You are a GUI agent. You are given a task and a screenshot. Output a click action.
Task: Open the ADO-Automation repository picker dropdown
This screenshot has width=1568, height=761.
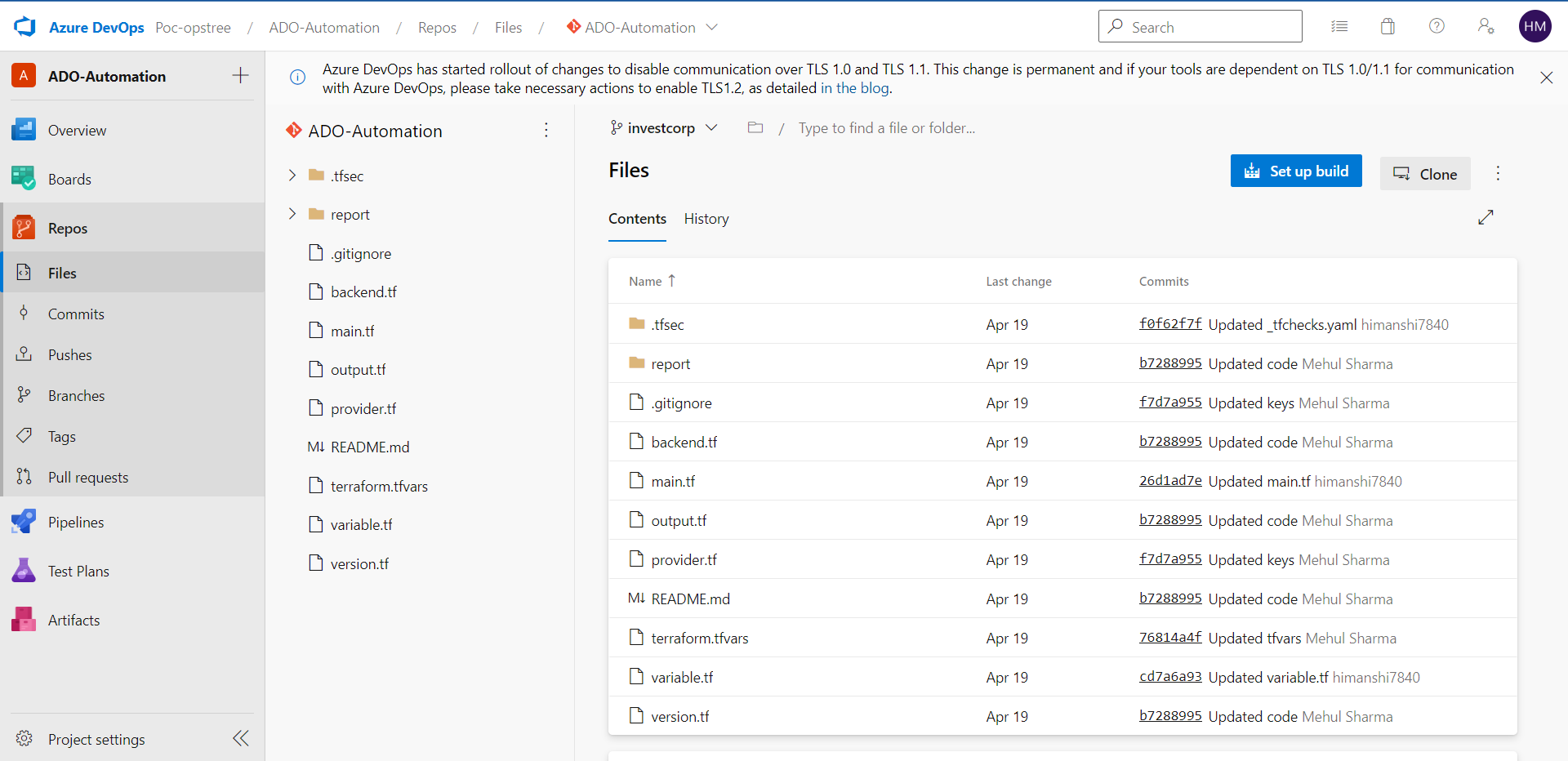(642, 27)
